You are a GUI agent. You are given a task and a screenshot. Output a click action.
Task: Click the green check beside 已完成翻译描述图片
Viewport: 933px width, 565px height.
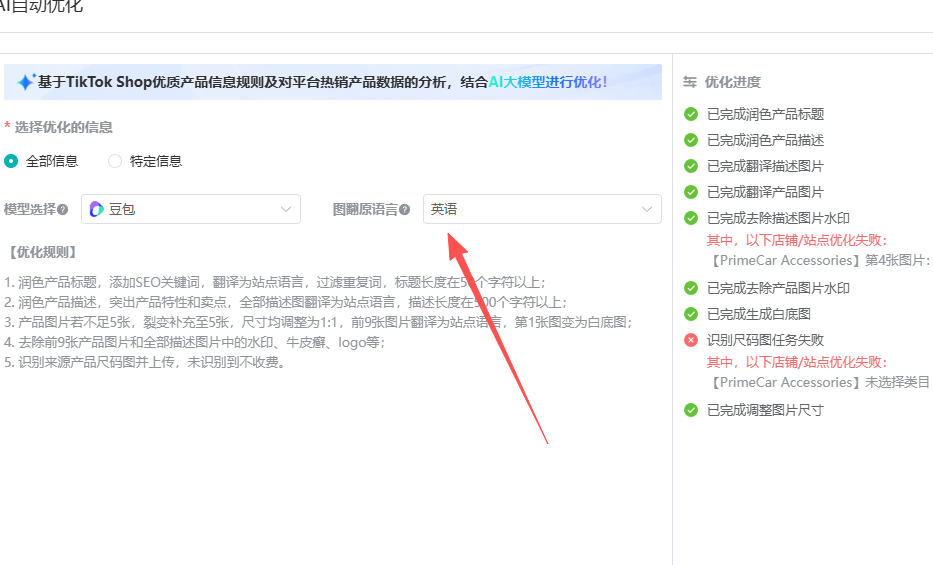coord(691,167)
